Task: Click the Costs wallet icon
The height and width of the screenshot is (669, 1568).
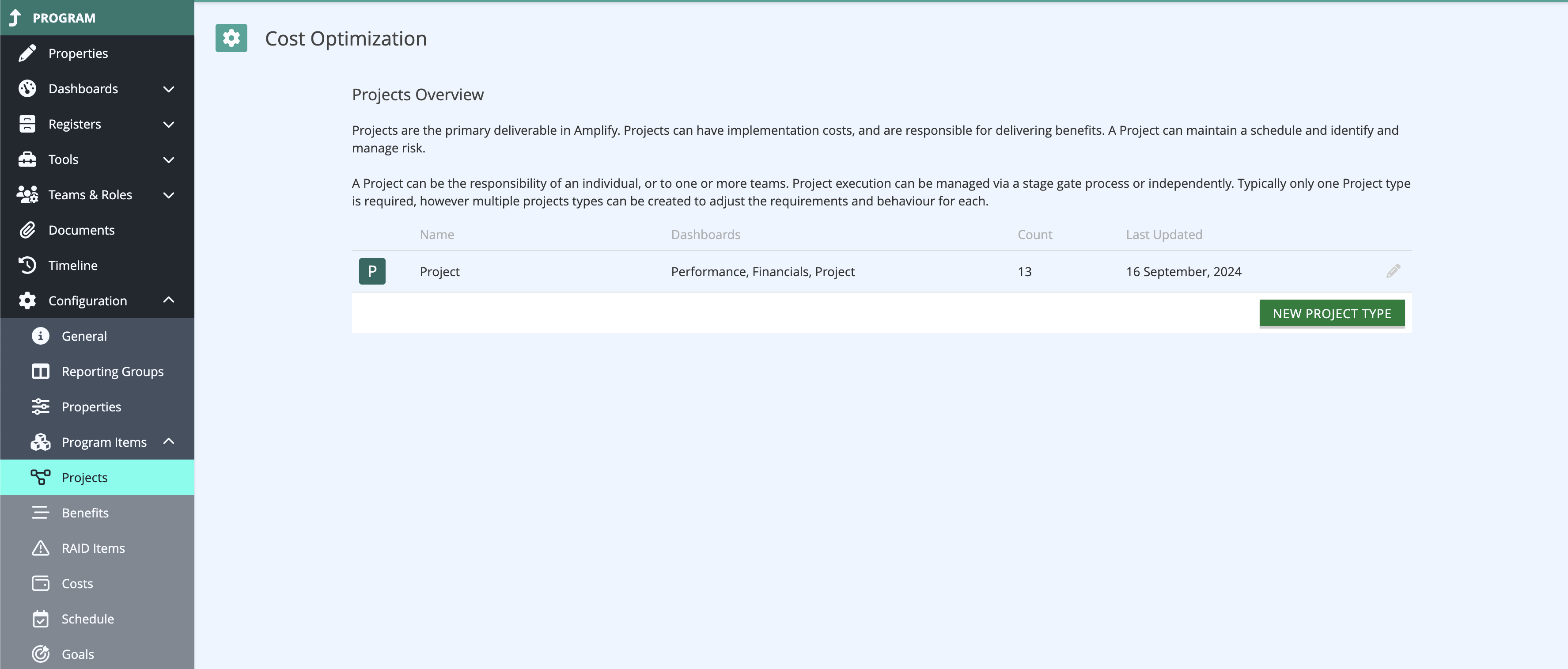Action: (x=40, y=583)
